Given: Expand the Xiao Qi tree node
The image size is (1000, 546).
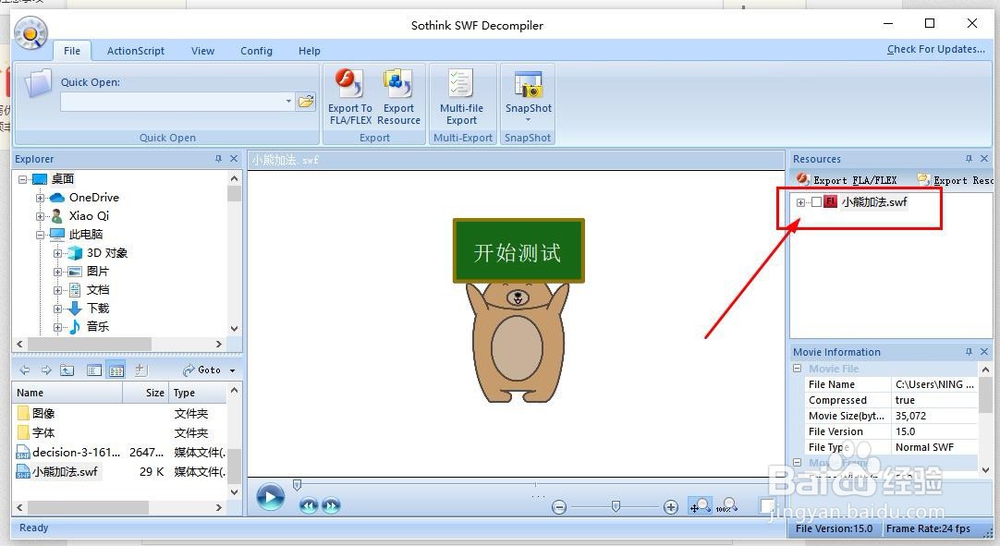Looking at the screenshot, I should tap(40, 216).
